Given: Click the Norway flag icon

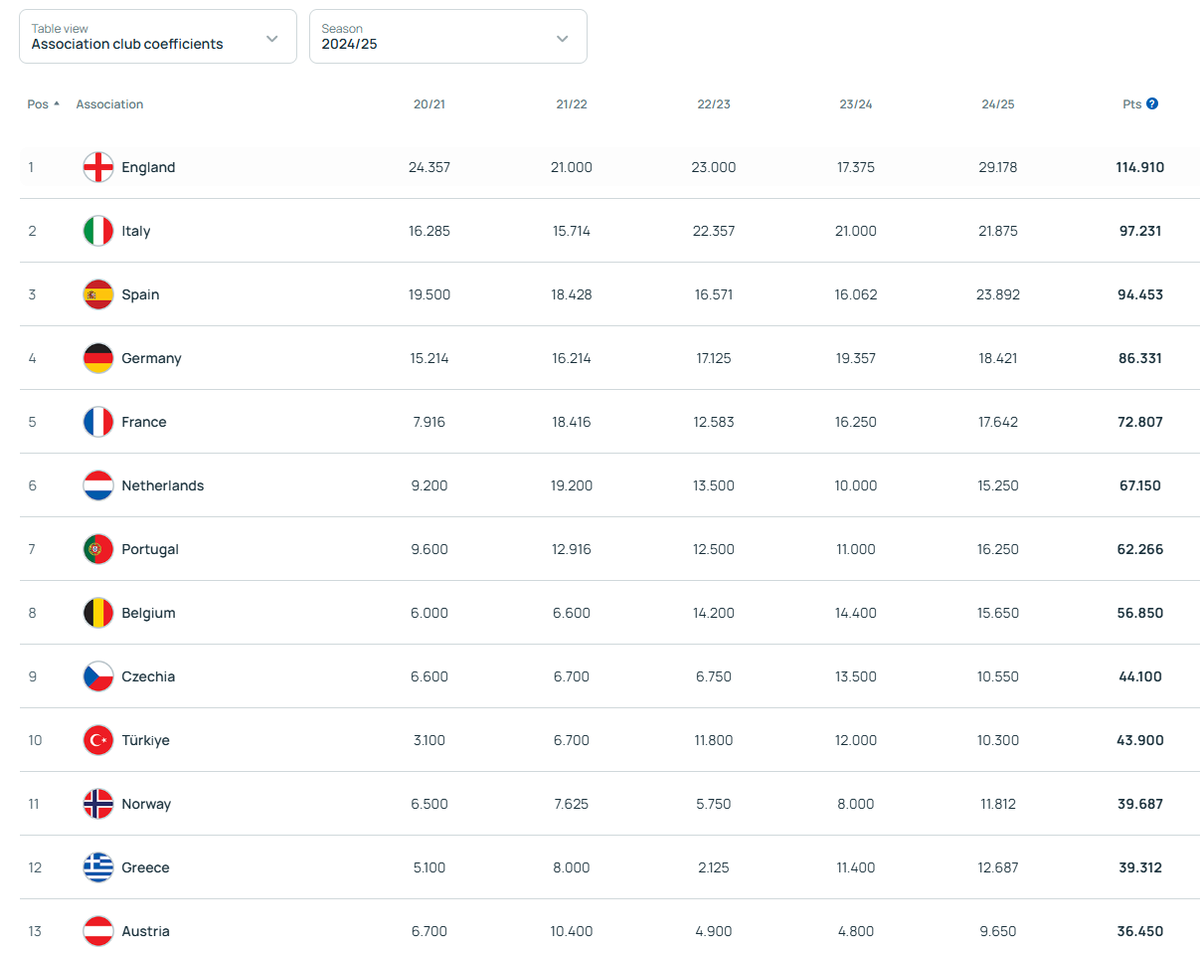Looking at the screenshot, I should pos(98,804).
